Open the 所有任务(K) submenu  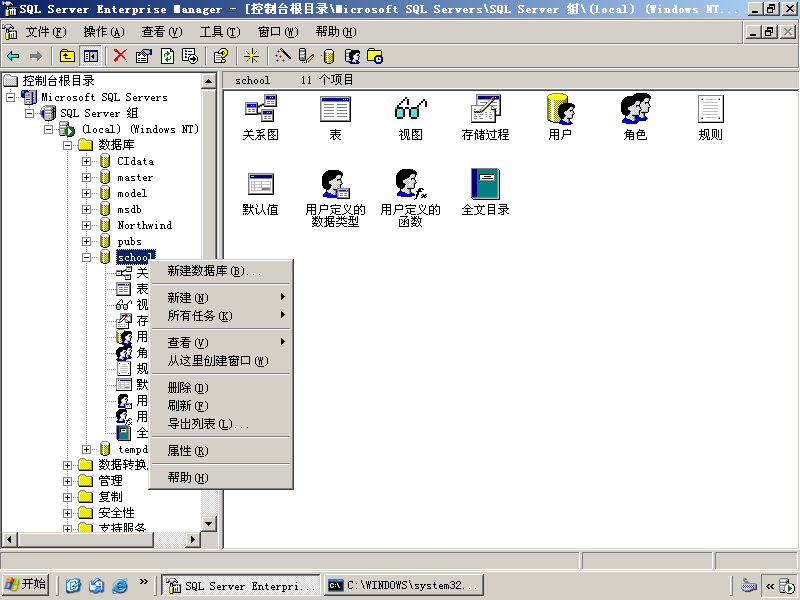221,316
